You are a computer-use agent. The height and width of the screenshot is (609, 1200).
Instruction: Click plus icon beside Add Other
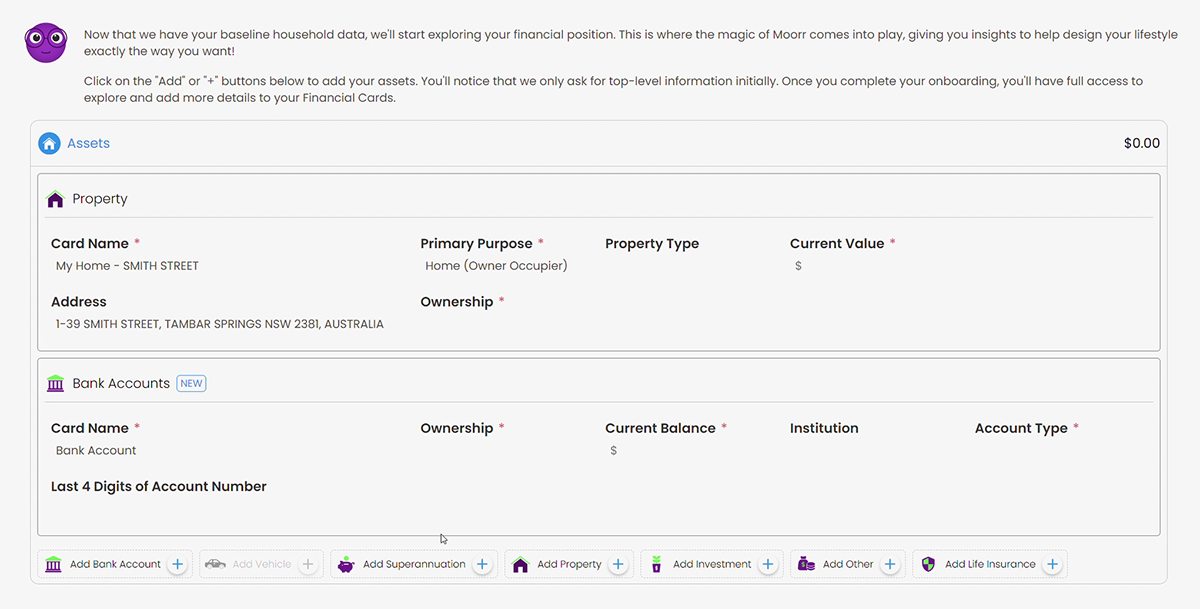coord(890,564)
